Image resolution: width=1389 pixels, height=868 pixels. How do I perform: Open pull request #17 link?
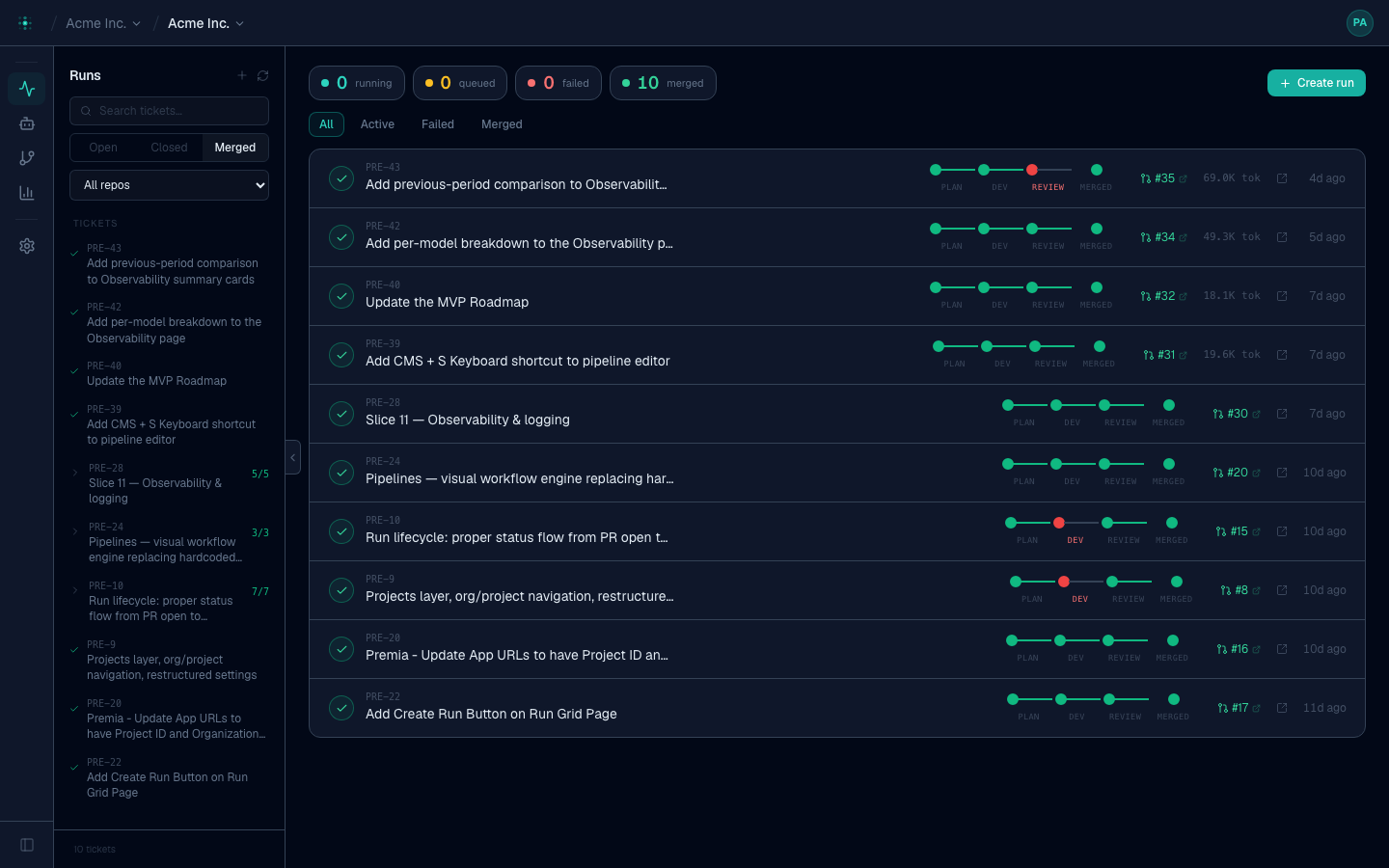[1239, 708]
